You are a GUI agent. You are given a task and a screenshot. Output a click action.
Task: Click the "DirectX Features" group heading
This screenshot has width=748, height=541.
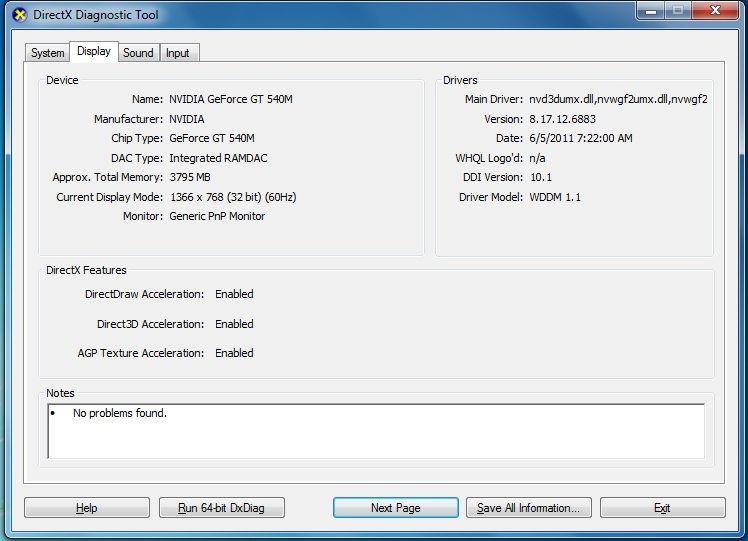tap(86, 270)
